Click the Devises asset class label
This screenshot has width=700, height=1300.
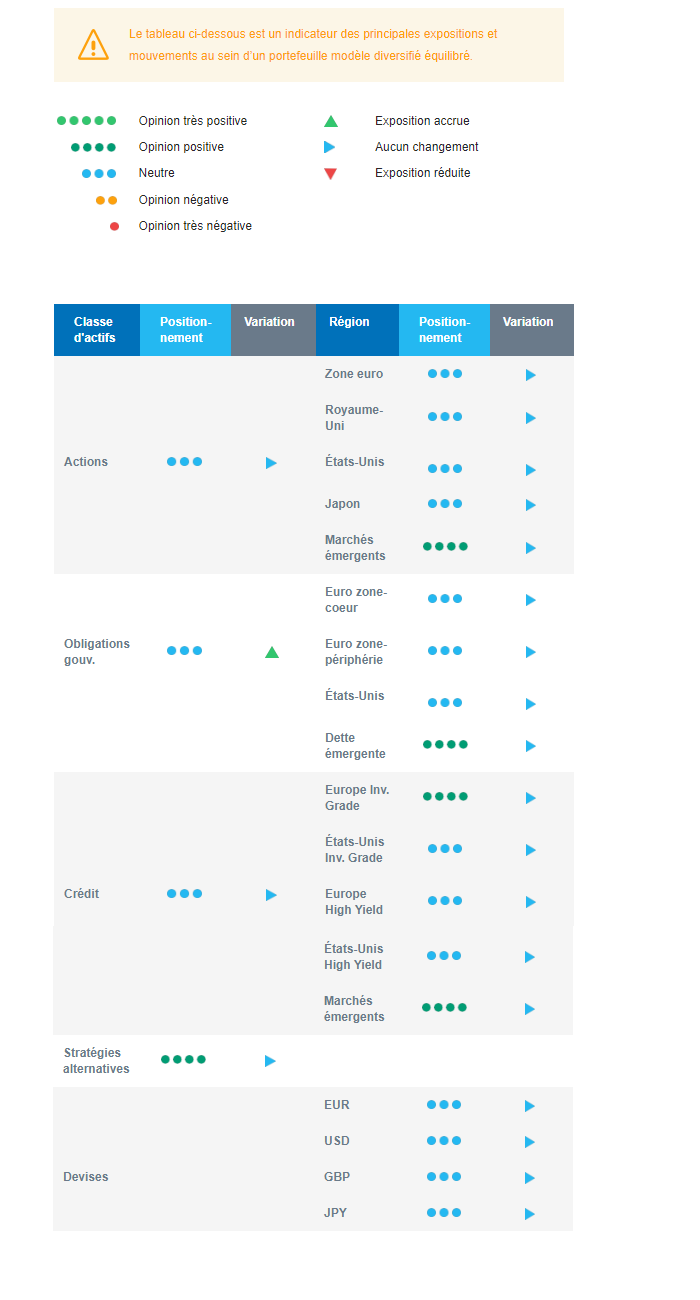click(x=86, y=1177)
